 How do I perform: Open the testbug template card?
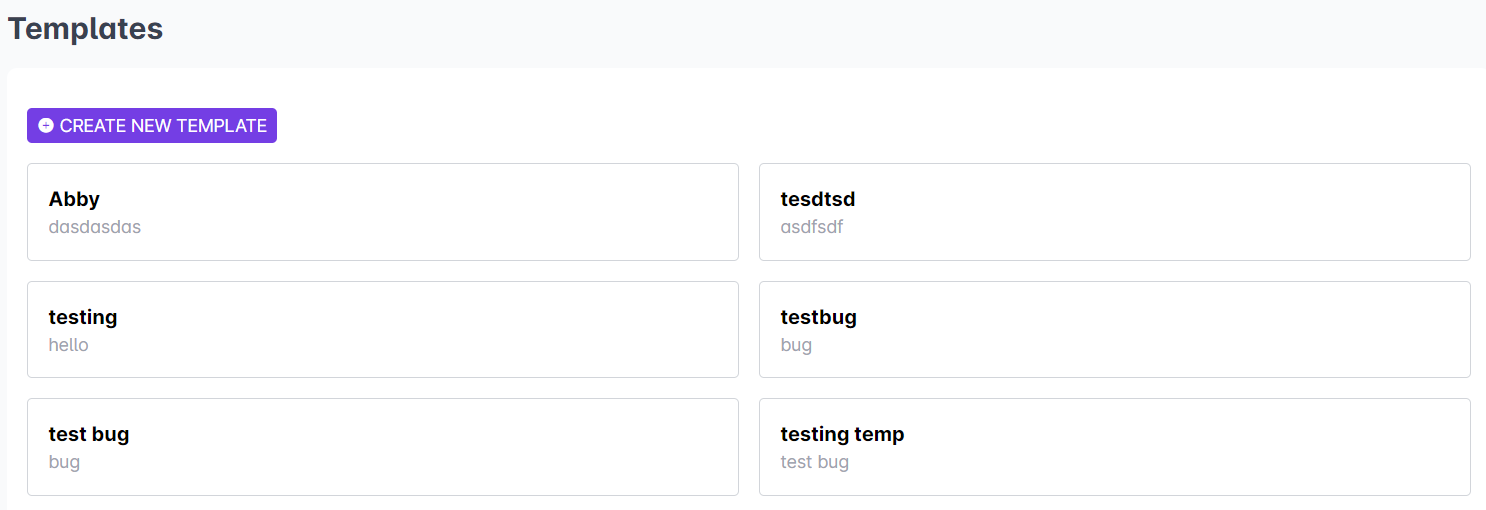click(x=1114, y=330)
